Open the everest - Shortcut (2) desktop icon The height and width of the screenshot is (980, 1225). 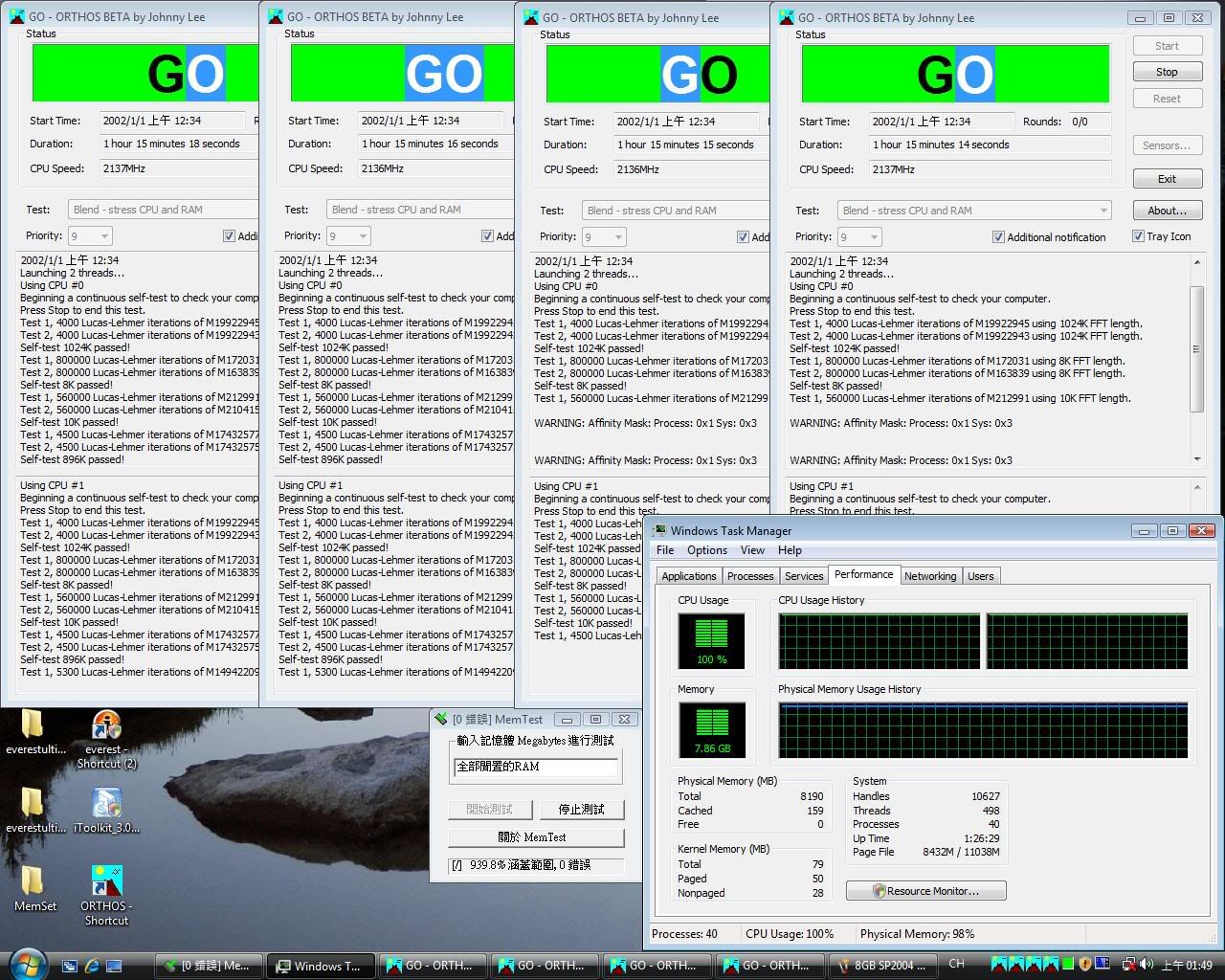(106, 740)
